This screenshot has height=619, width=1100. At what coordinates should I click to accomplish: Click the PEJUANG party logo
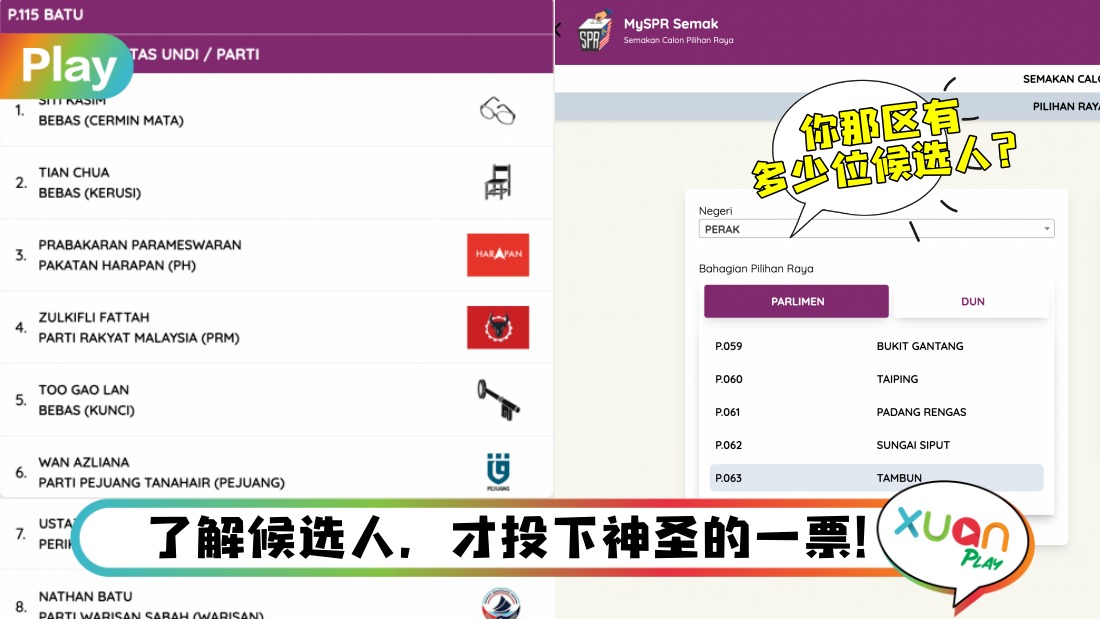coord(497,468)
